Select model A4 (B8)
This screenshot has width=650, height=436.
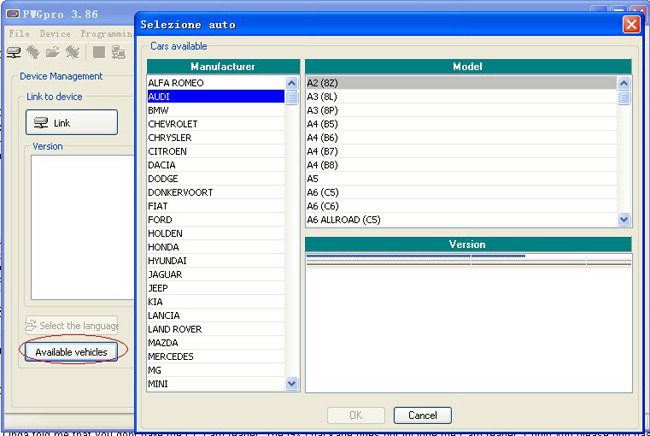click(461, 165)
